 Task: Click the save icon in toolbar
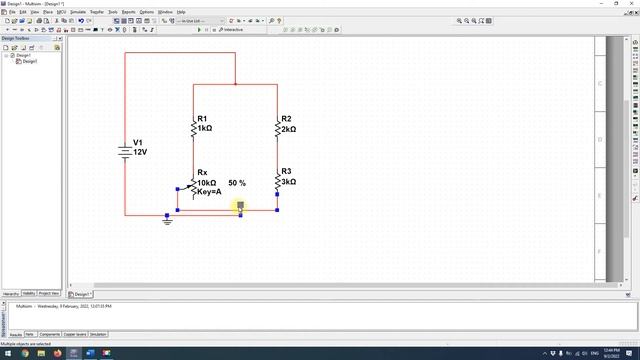point(29,21)
